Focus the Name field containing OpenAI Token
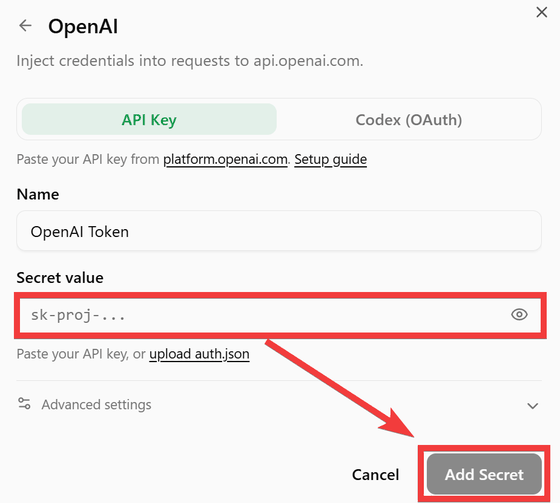The width and height of the screenshot is (560, 503). pos(279,231)
